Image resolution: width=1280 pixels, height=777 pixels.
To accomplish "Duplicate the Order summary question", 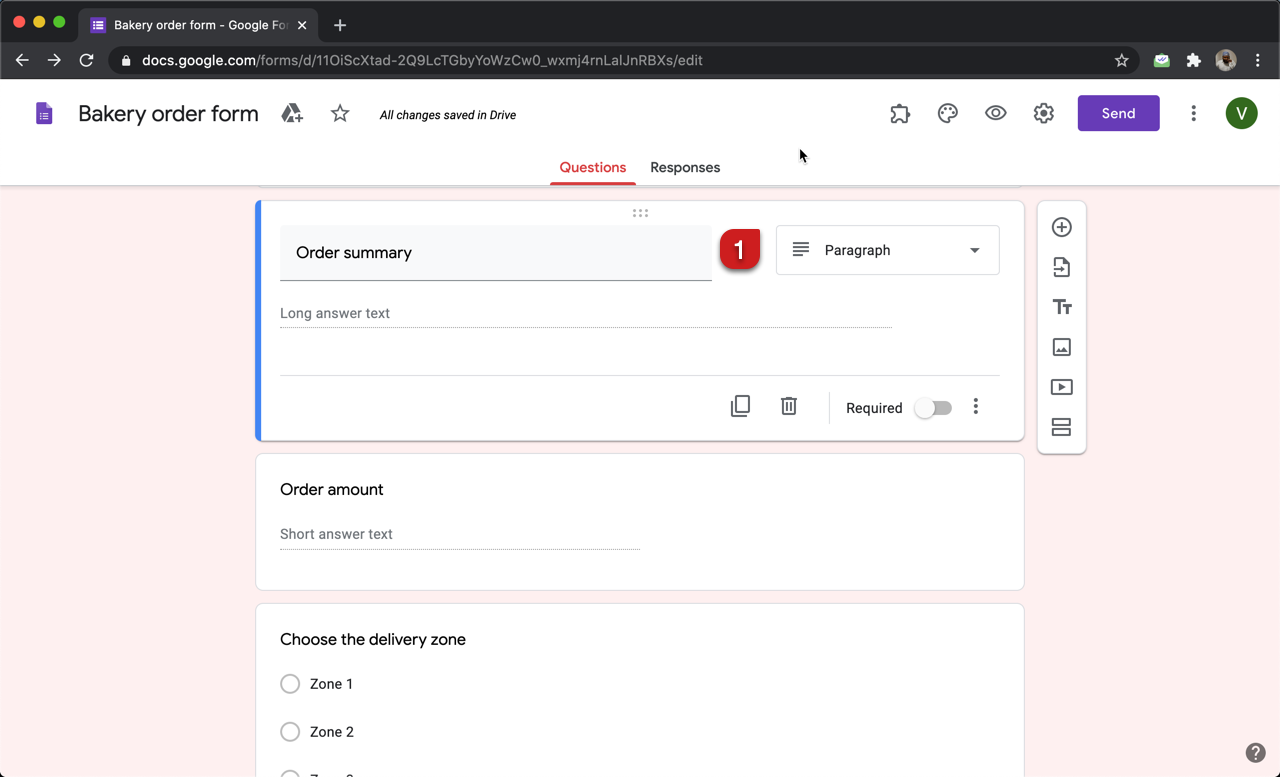I will coord(740,406).
